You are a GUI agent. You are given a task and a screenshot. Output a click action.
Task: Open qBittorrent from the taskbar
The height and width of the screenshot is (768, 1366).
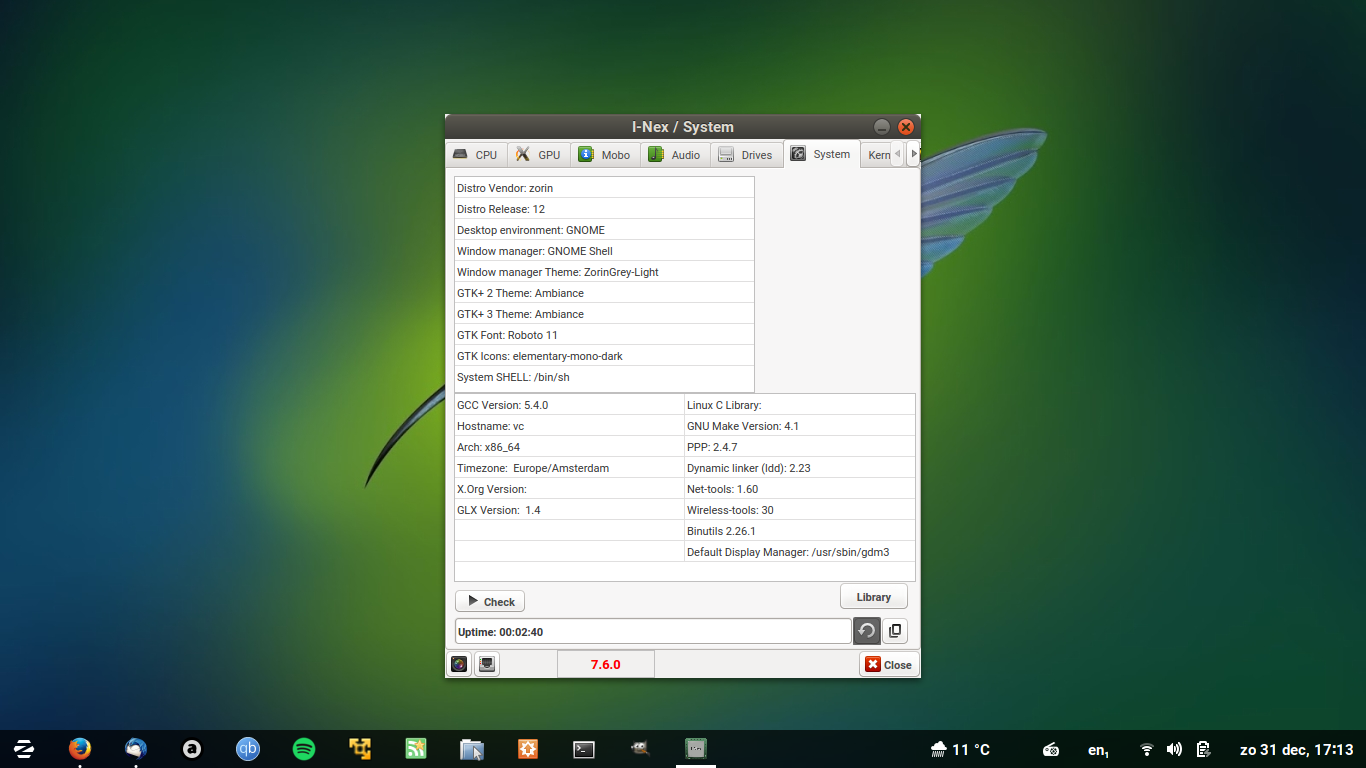(x=248, y=749)
